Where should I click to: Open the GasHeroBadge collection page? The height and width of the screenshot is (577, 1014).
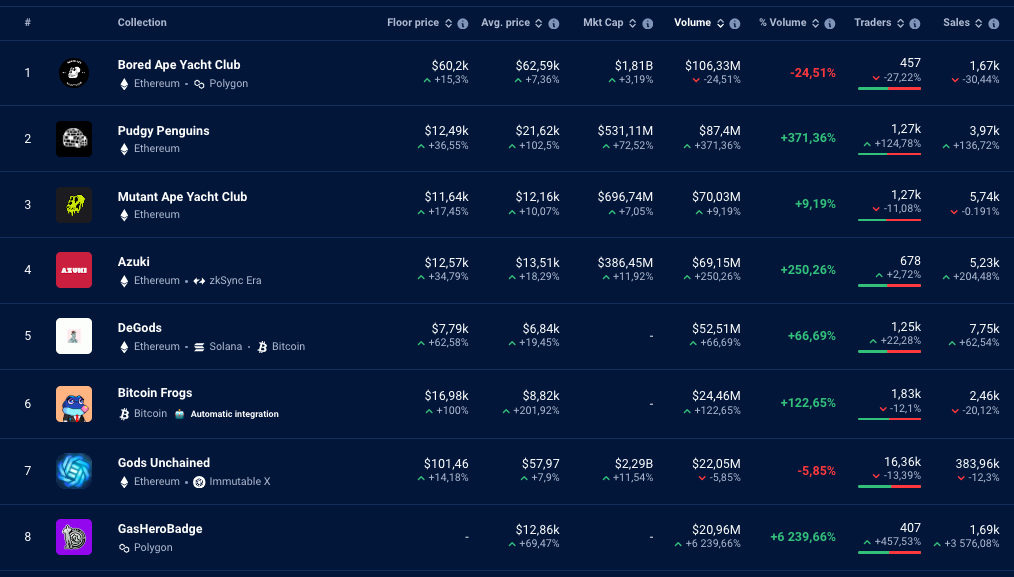point(160,528)
